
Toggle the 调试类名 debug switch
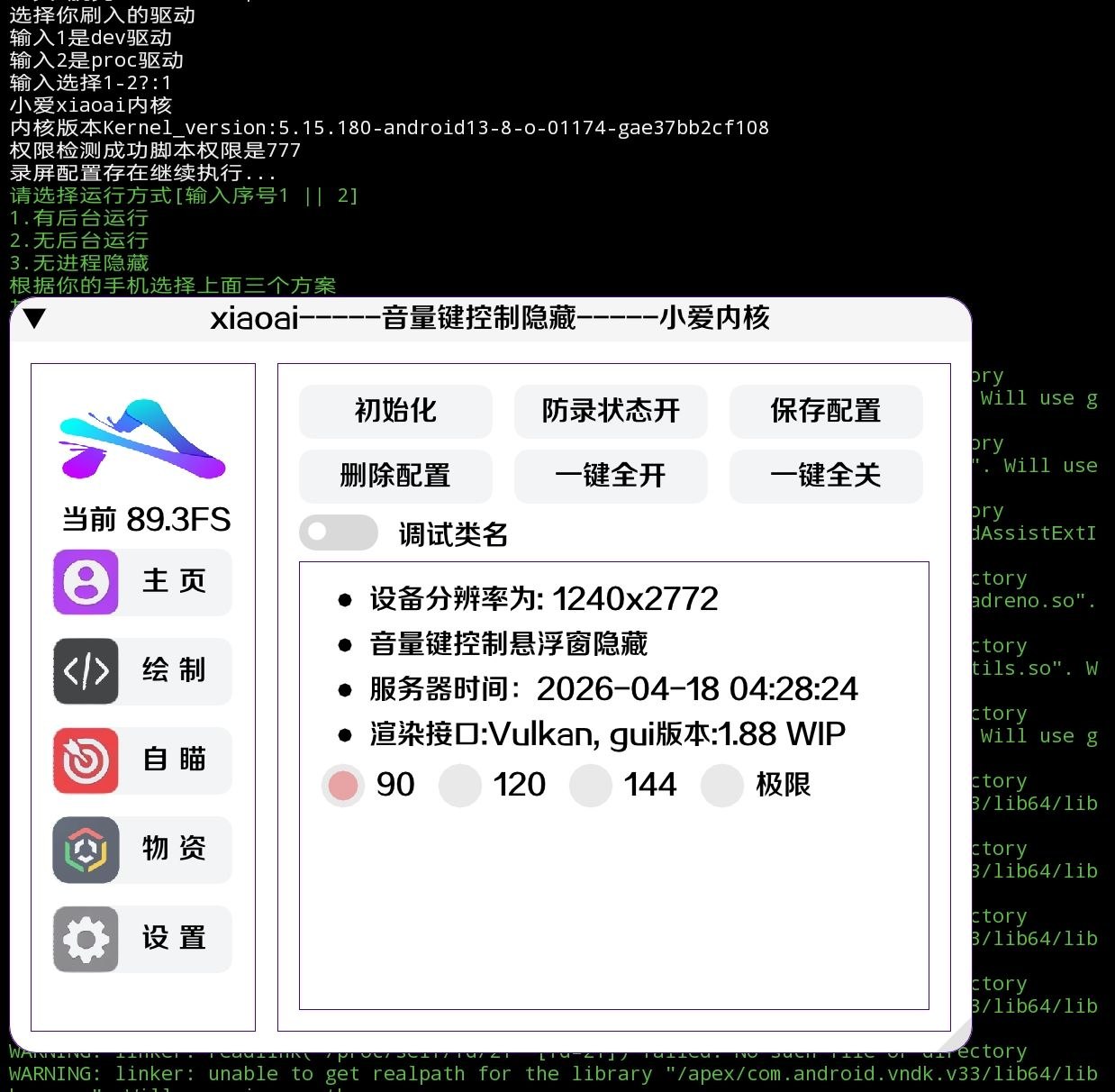coord(339,532)
